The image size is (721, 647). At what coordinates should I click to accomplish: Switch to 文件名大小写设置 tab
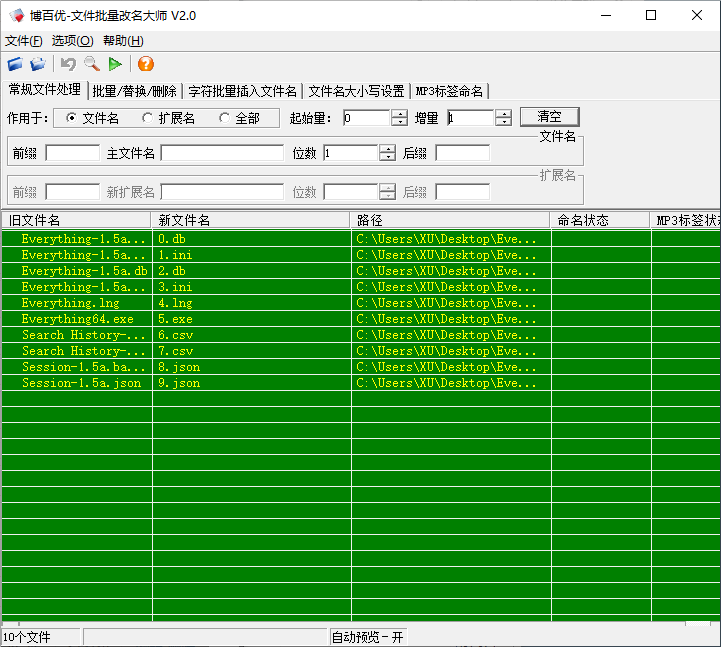[356, 91]
